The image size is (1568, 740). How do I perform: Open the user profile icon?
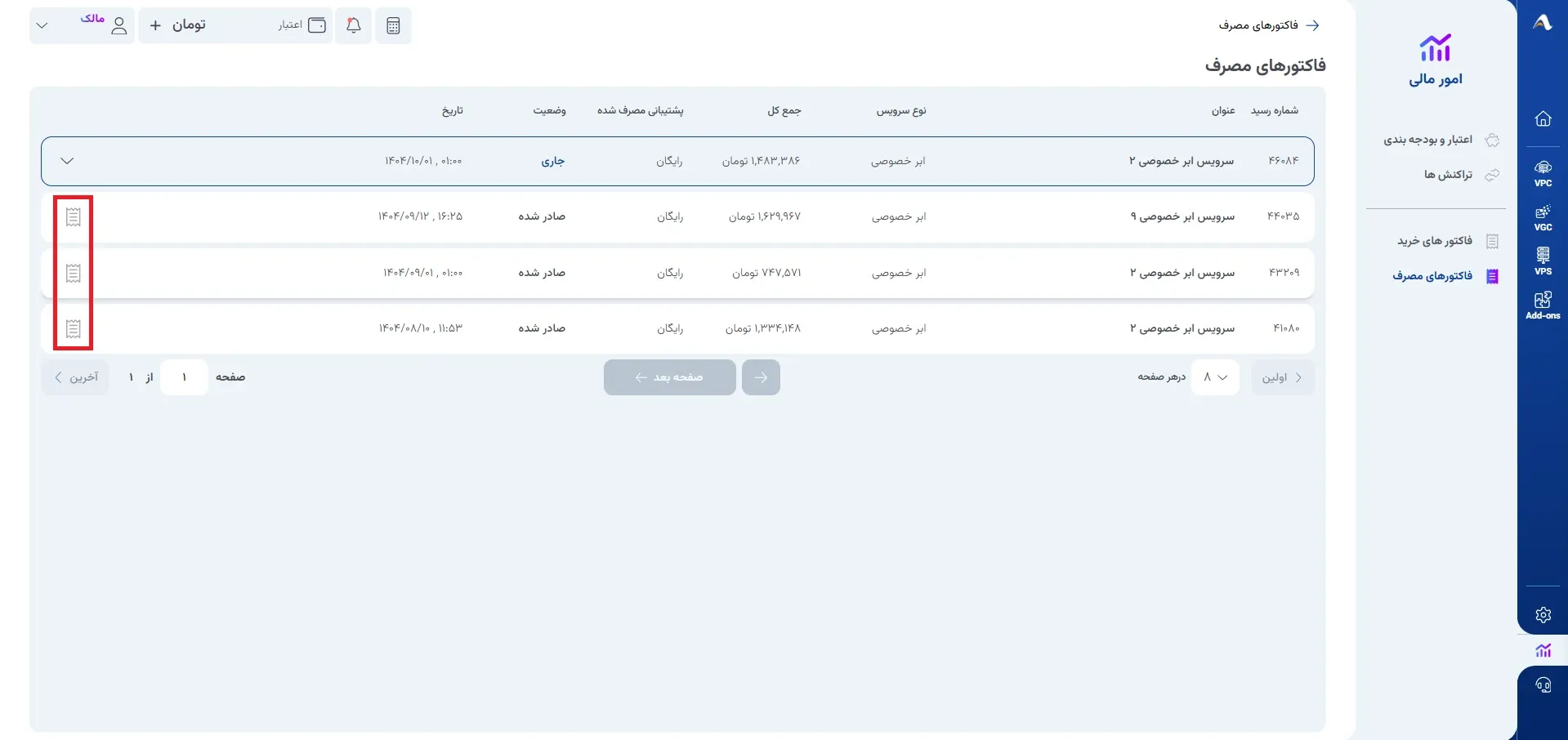click(119, 25)
